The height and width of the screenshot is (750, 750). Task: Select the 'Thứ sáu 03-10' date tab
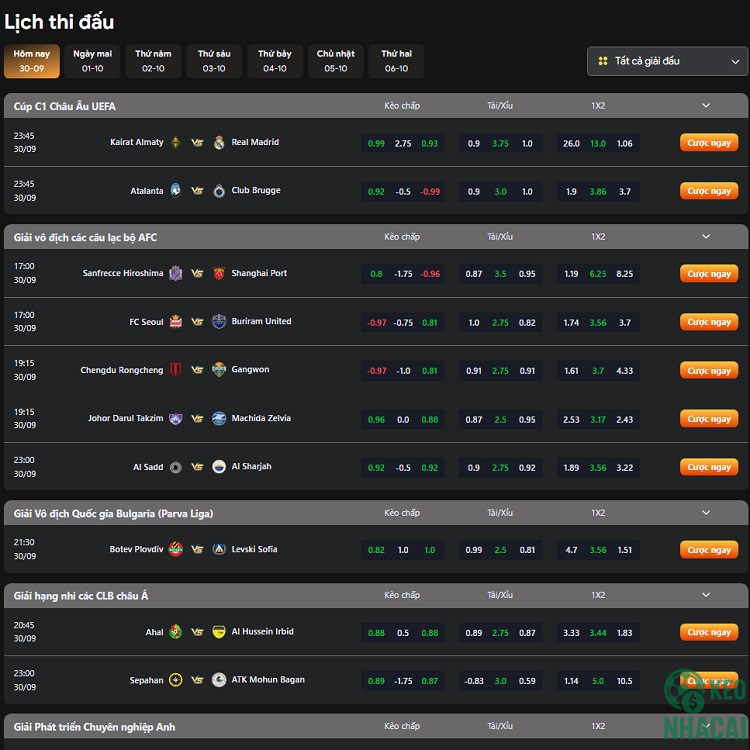pyautogui.click(x=214, y=61)
